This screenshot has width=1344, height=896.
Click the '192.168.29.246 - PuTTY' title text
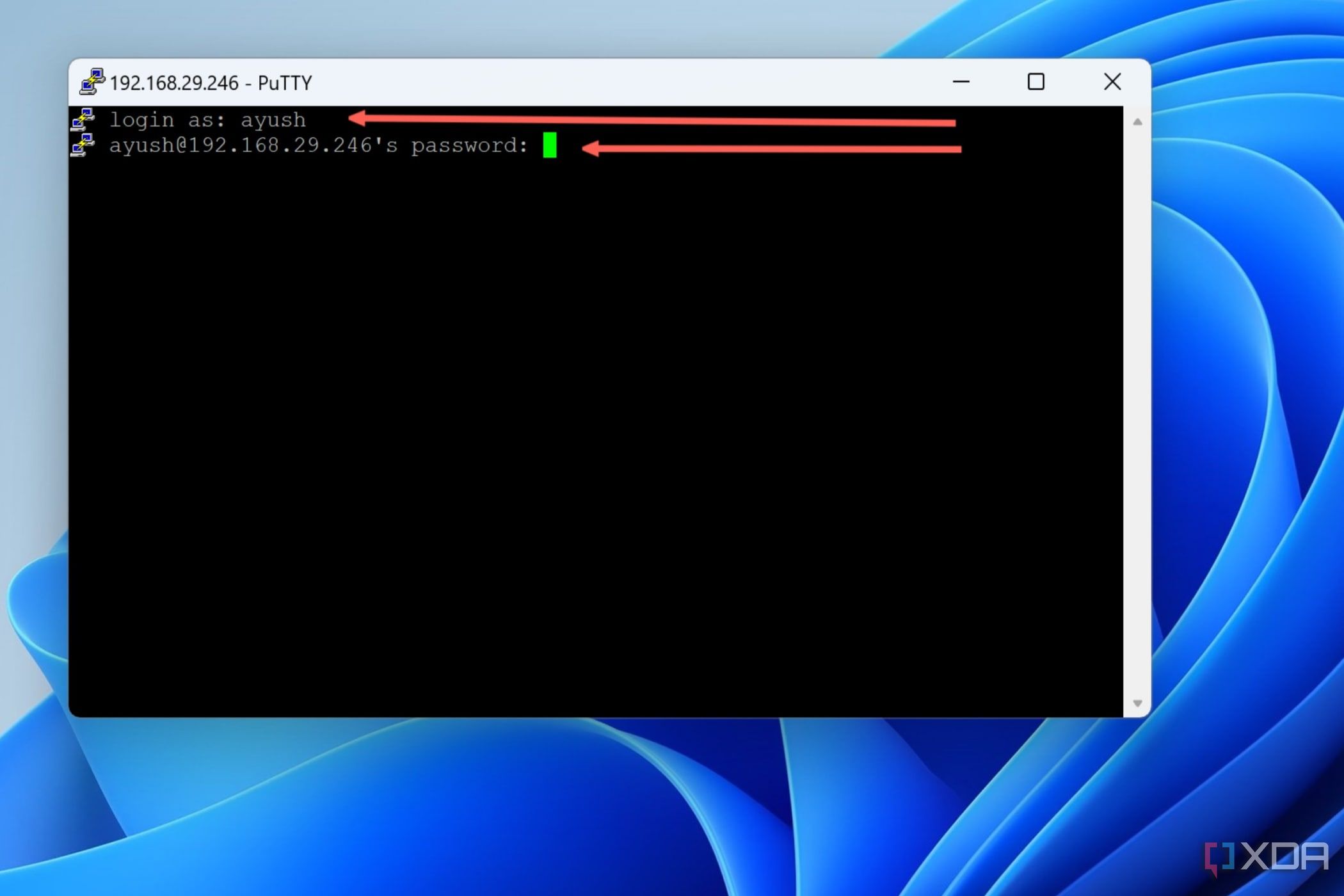211,83
